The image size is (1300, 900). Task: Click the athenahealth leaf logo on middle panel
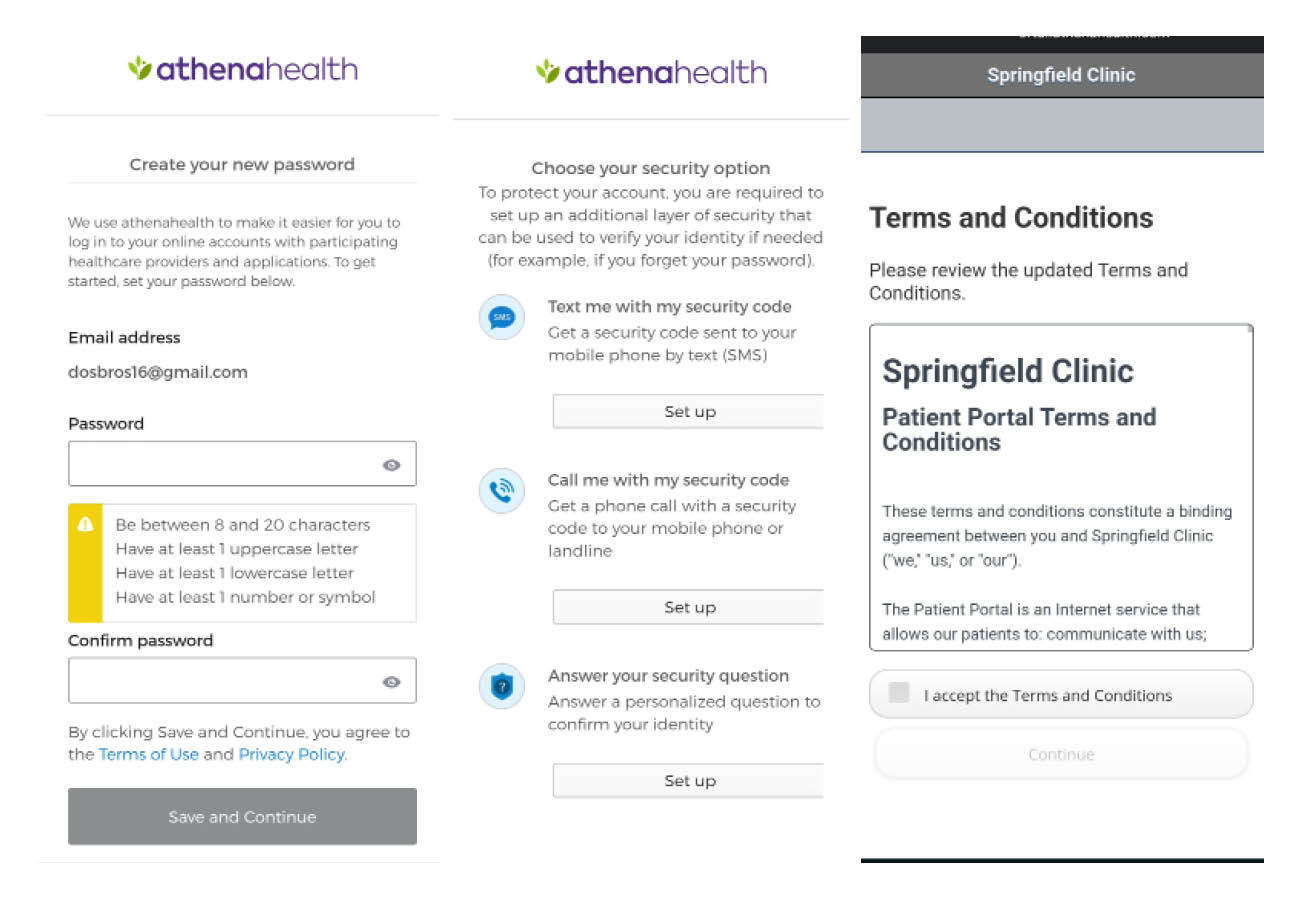coord(550,70)
